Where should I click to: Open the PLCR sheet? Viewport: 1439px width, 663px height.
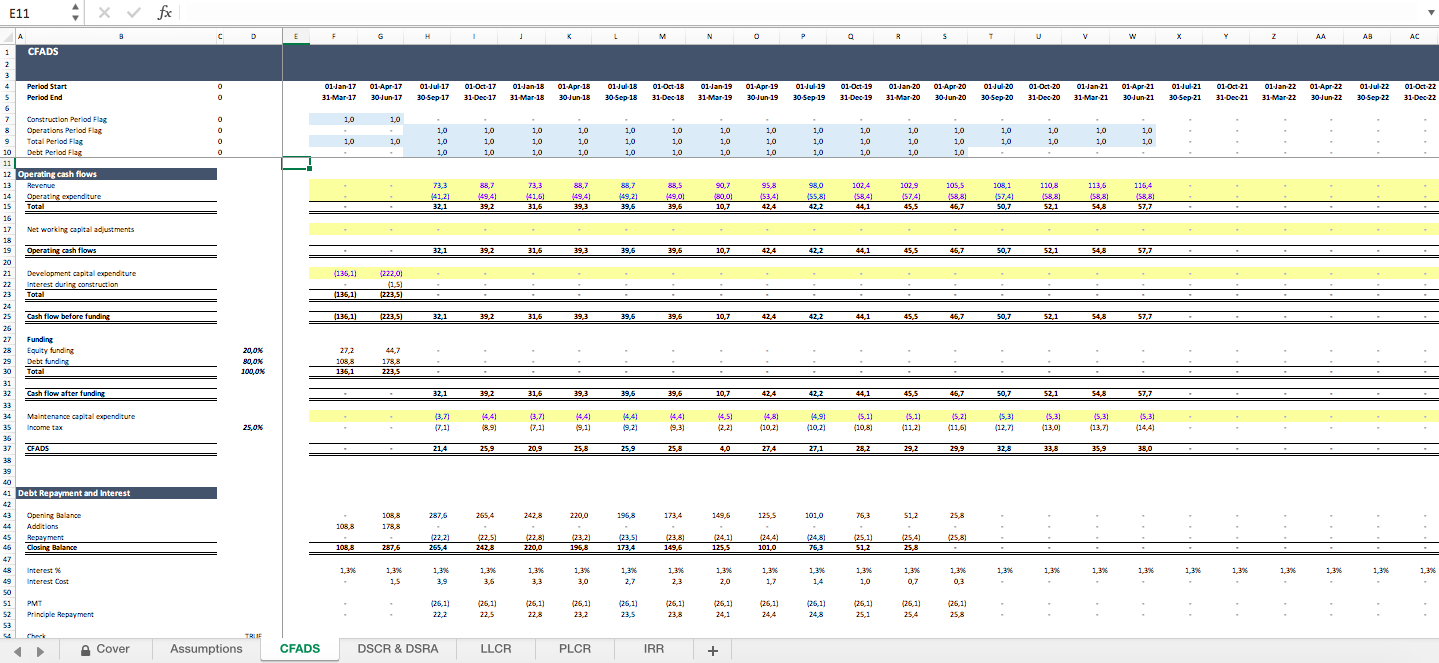[573, 649]
